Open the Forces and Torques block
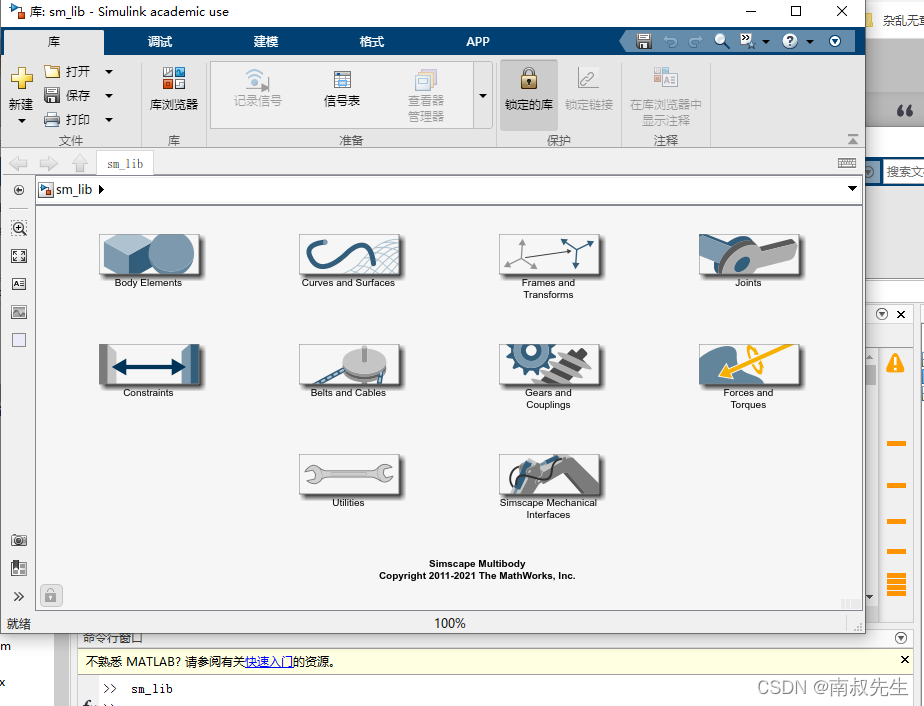The height and width of the screenshot is (706, 924). 748,365
